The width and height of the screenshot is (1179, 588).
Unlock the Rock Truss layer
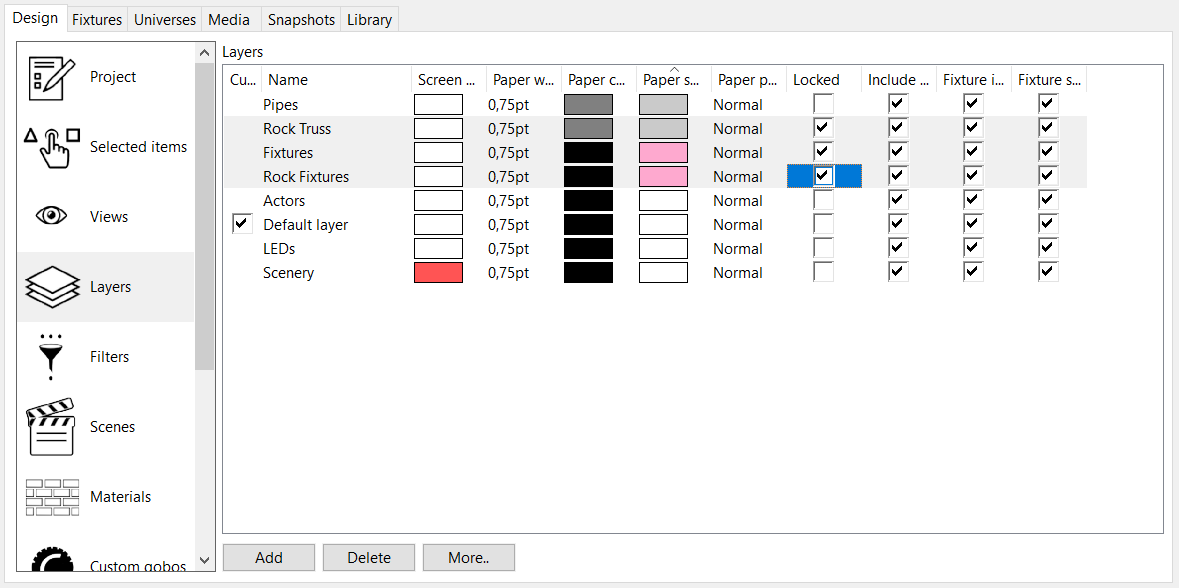tap(823, 128)
